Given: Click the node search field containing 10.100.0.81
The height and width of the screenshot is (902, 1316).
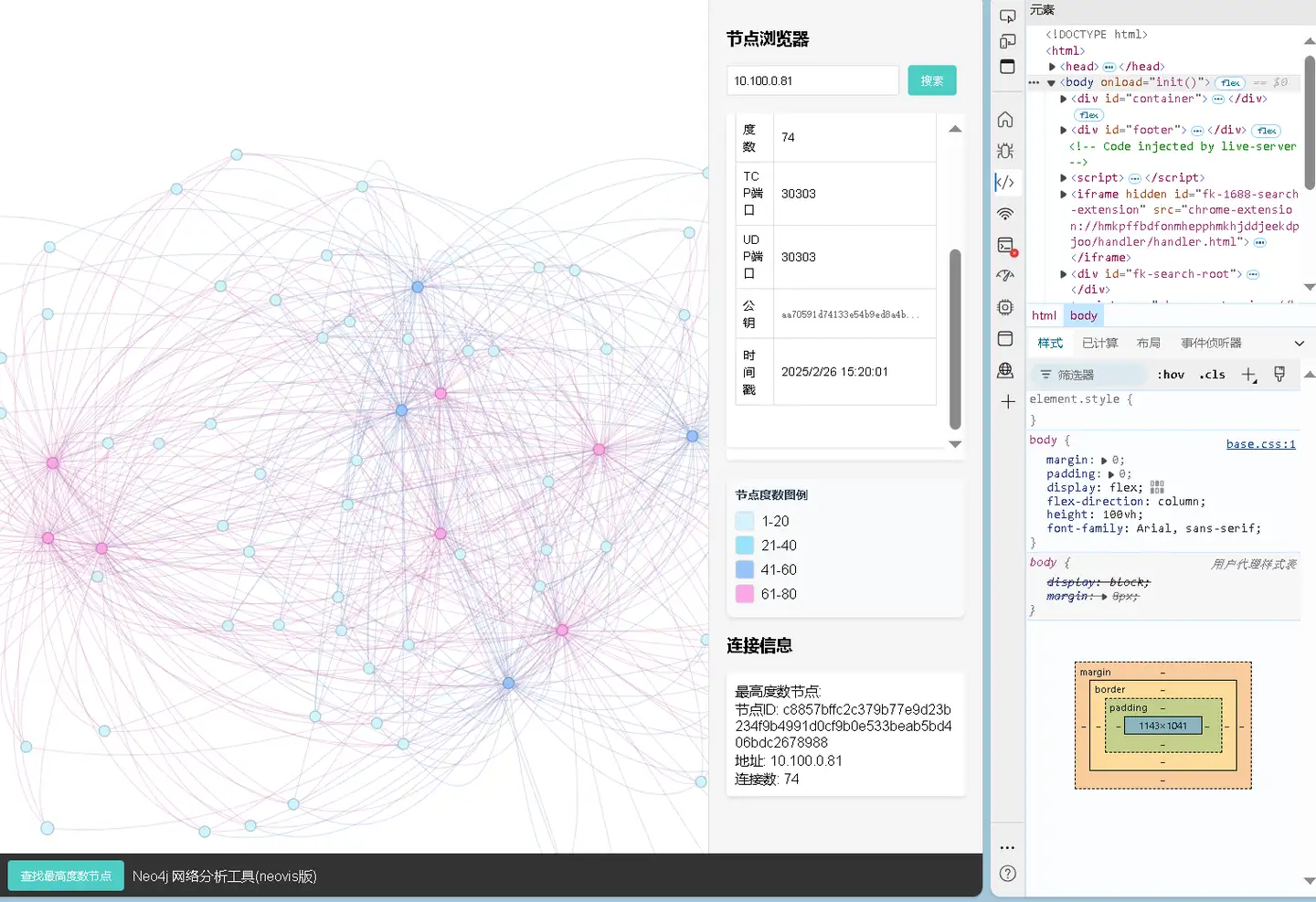Looking at the screenshot, I should [812, 80].
